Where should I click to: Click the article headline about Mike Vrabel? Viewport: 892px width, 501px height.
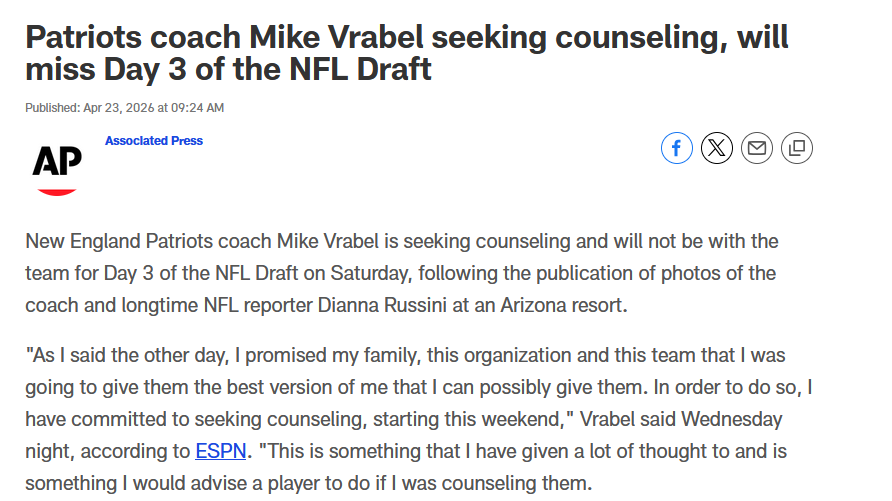coord(407,53)
